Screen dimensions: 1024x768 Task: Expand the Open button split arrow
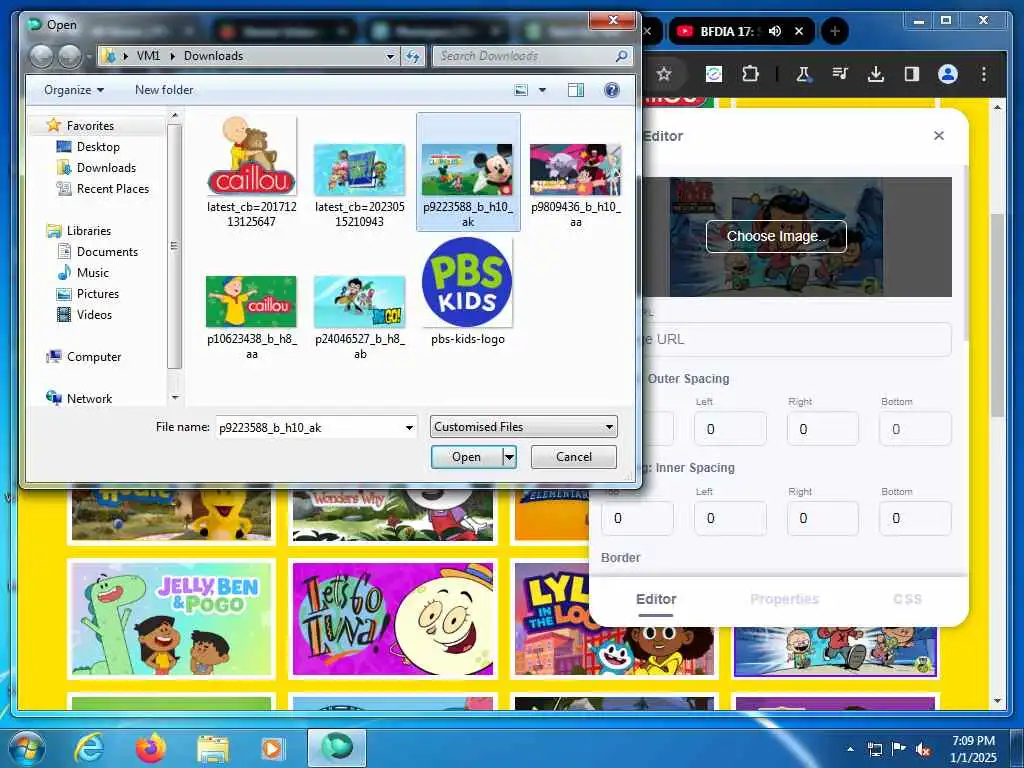(x=509, y=457)
